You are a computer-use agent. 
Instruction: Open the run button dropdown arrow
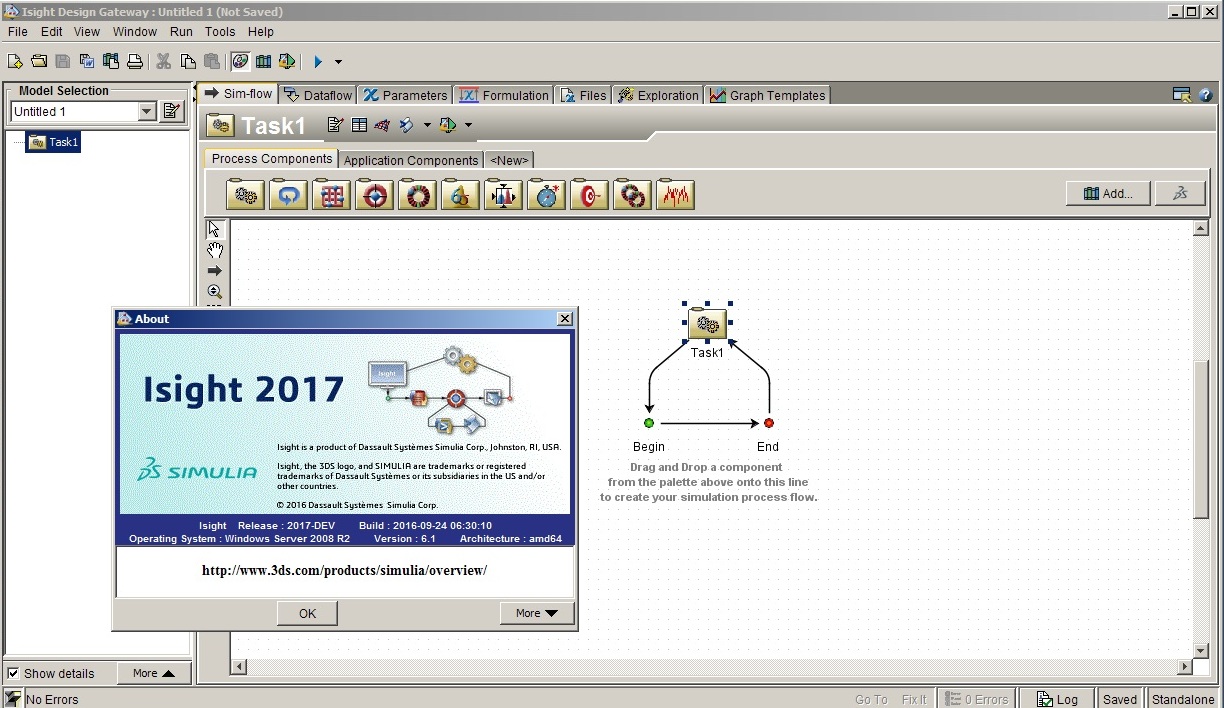(338, 62)
